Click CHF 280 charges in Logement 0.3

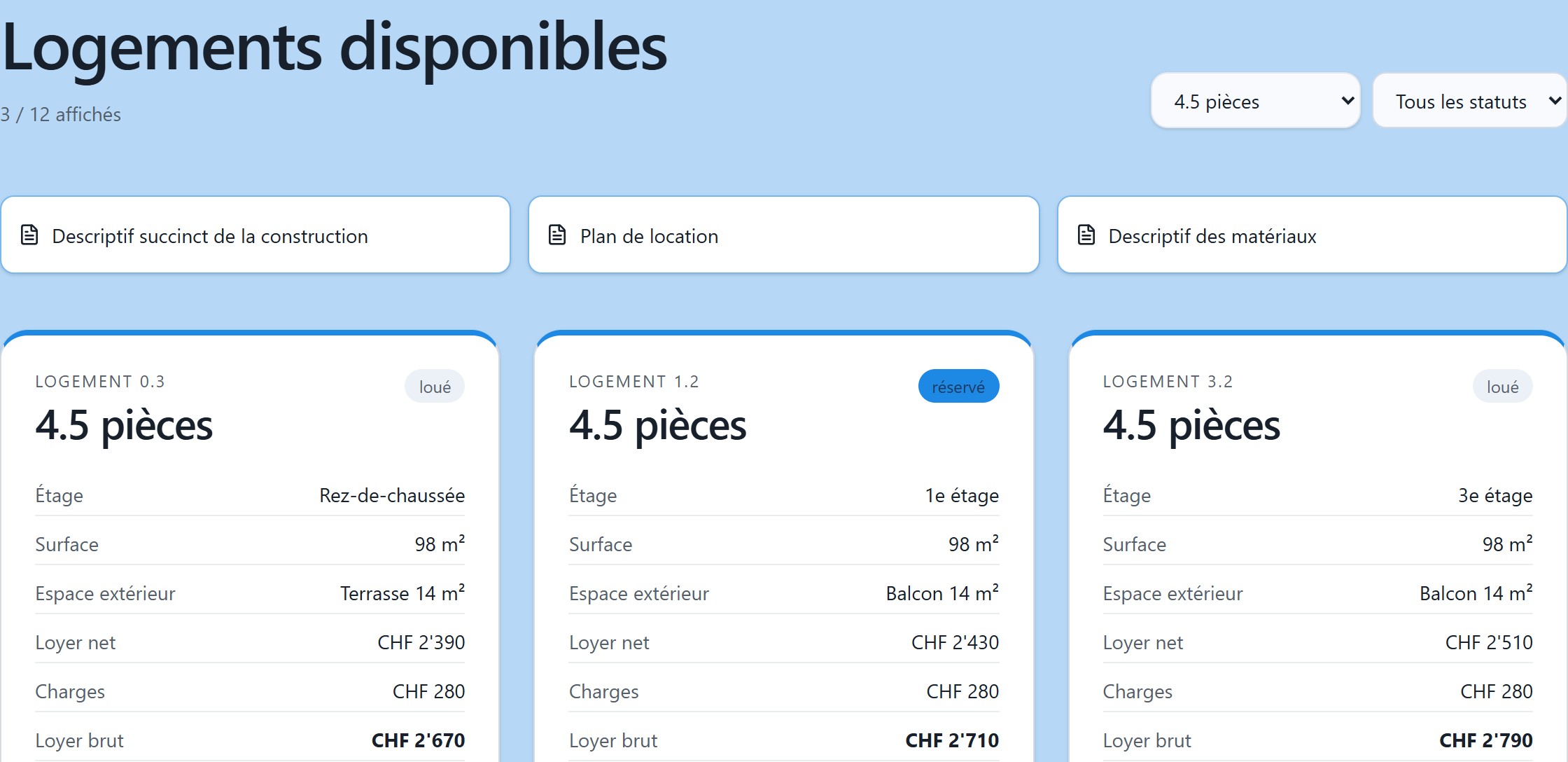[428, 691]
